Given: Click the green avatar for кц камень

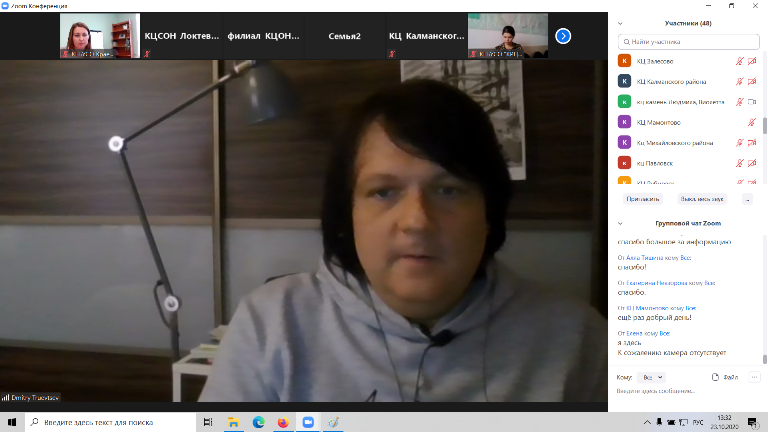Looking at the screenshot, I should point(624,102).
